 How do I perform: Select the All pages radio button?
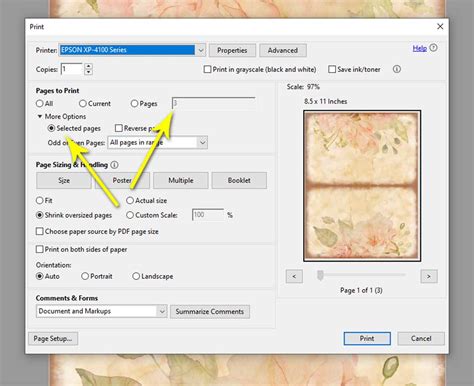(40, 103)
